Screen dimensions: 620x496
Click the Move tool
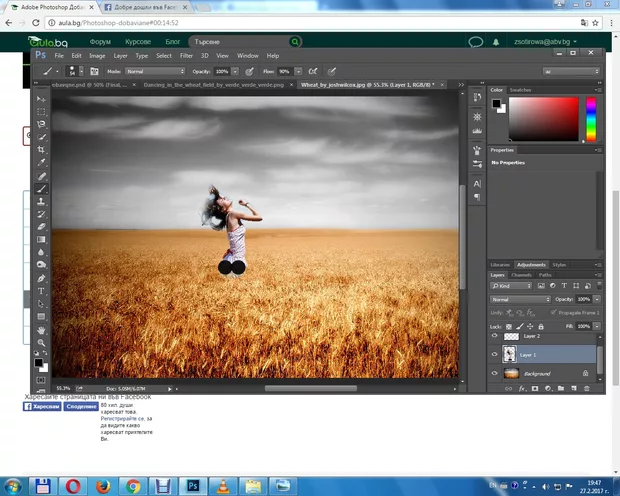pyautogui.click(x=41, y=99)
